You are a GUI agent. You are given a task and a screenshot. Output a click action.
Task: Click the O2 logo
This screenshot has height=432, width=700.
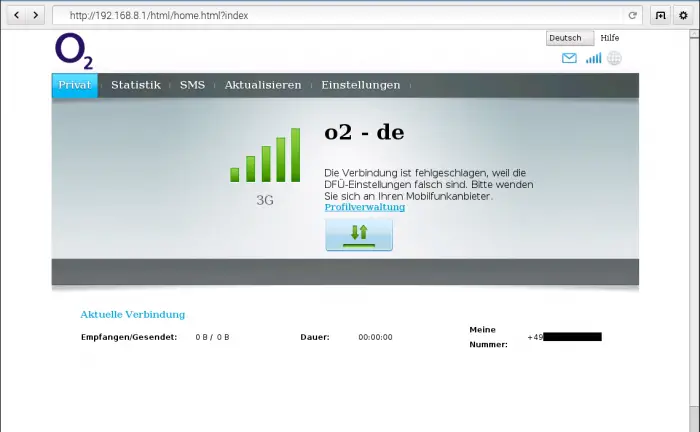point(74,51)
